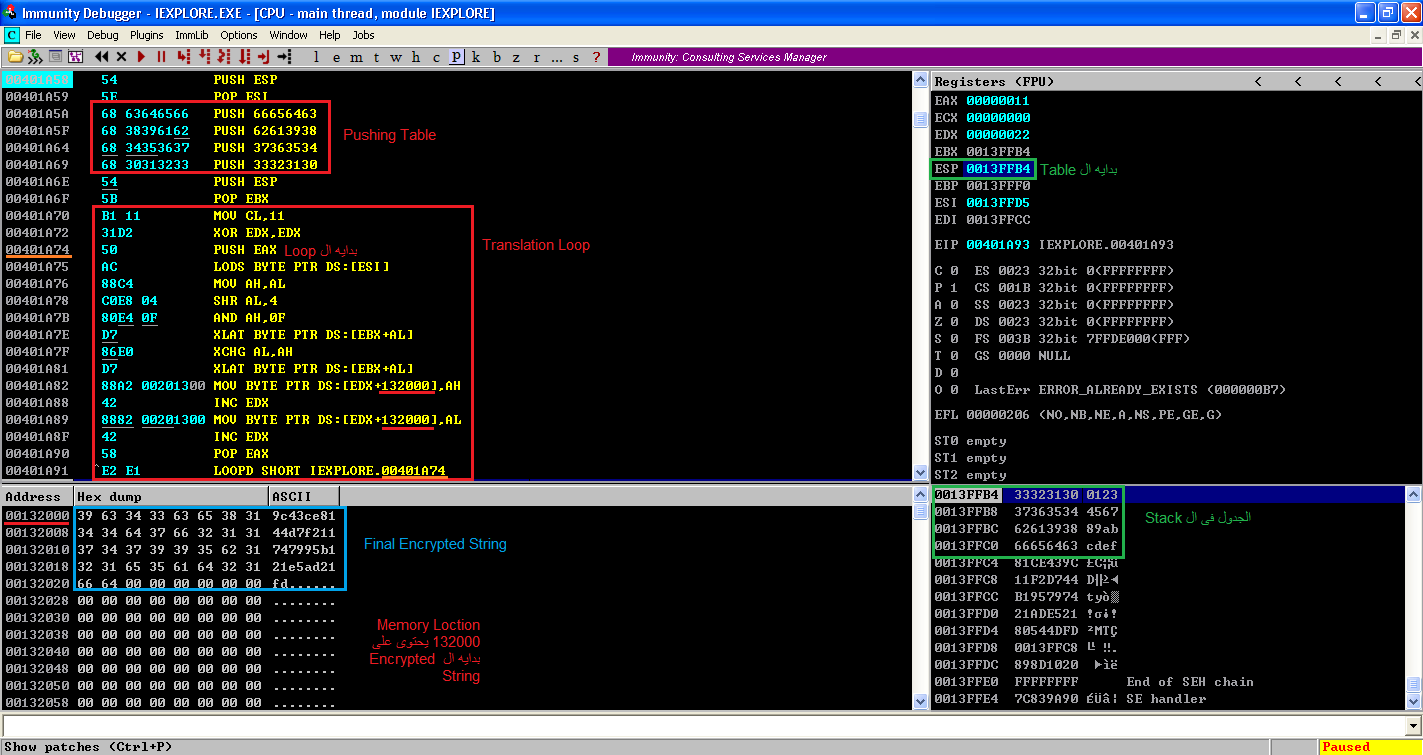Show Executable modules via the 'e' button

(336, 57)
